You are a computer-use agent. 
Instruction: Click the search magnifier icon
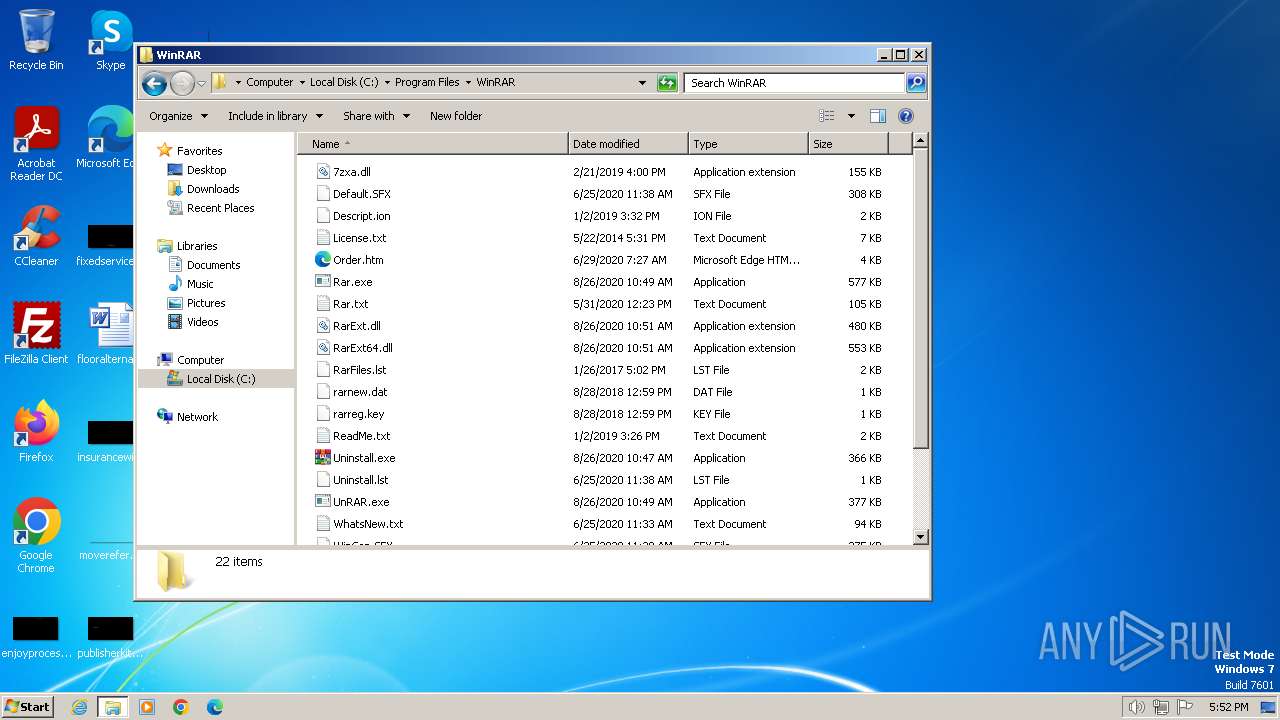click(x=915, y=83)
